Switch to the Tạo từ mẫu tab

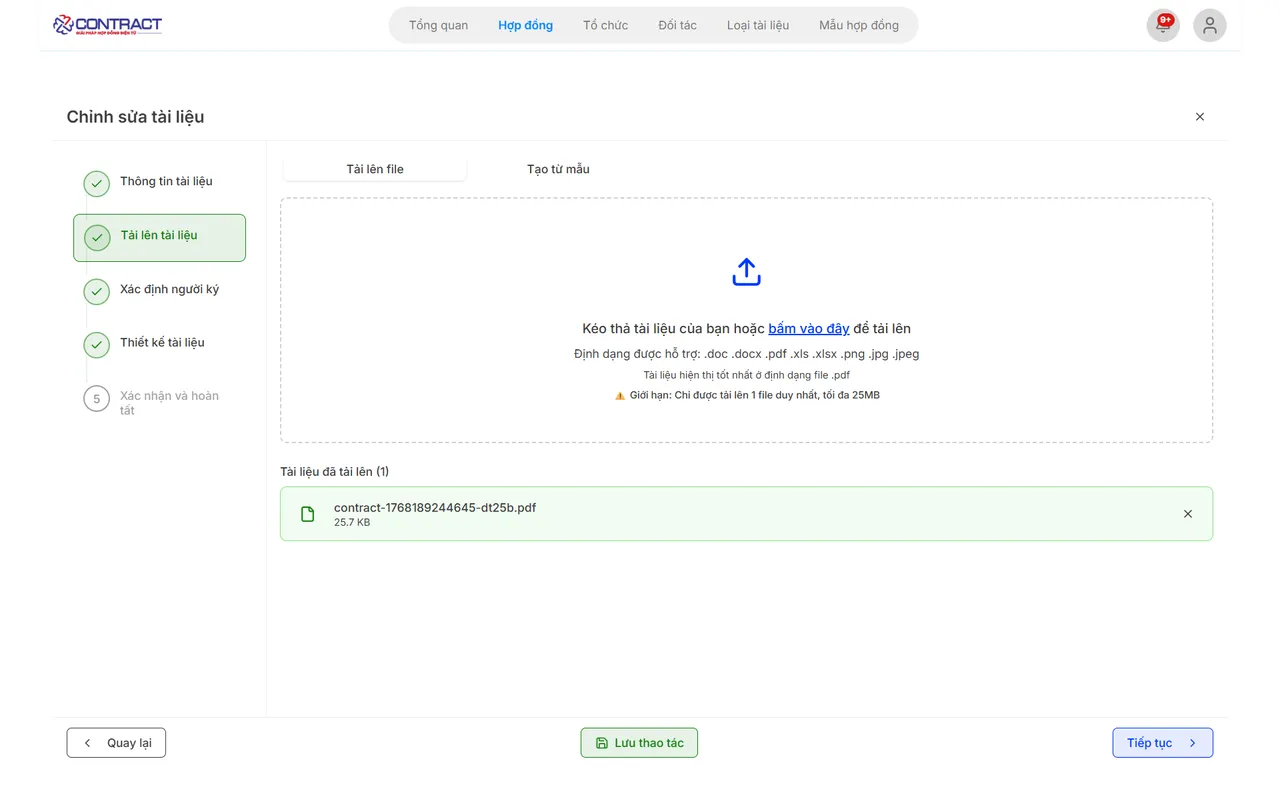click(558, 169)
